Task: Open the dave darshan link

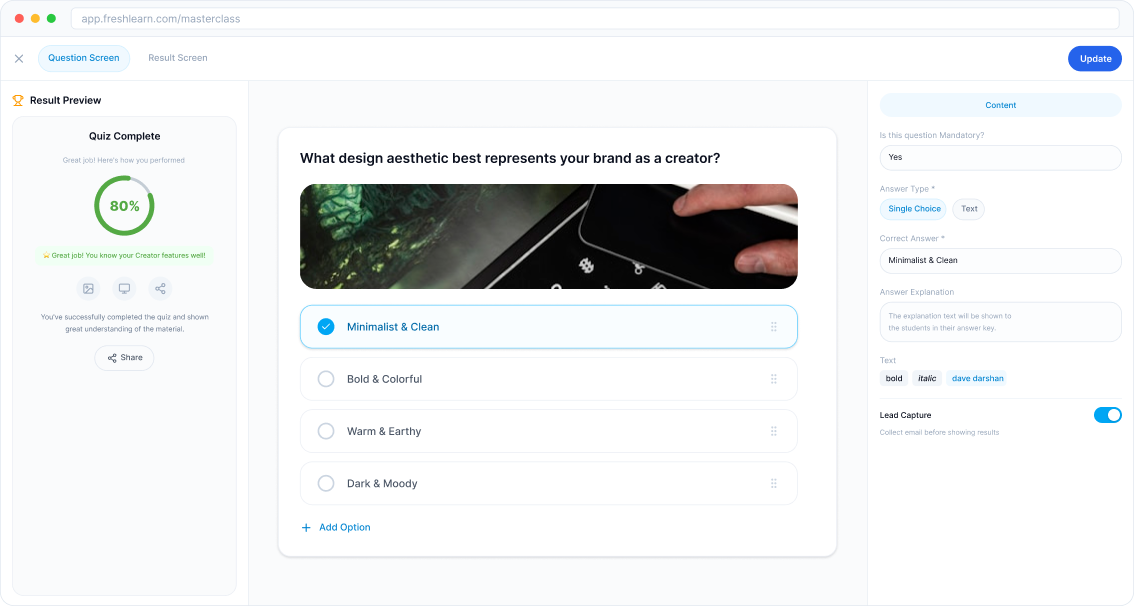Action: coord(977,378)
